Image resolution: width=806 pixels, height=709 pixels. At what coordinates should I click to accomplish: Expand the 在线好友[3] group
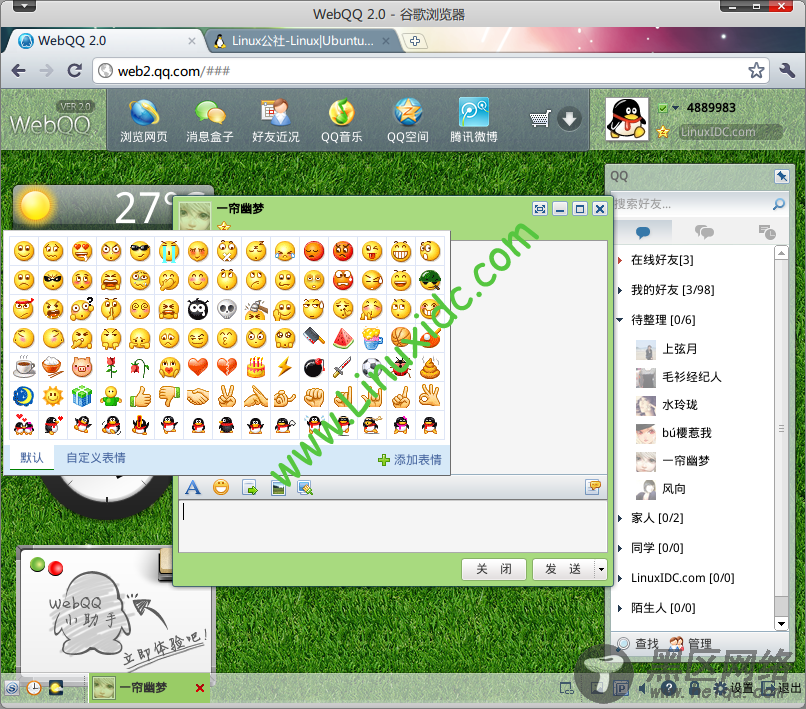(x=620, y=260)
